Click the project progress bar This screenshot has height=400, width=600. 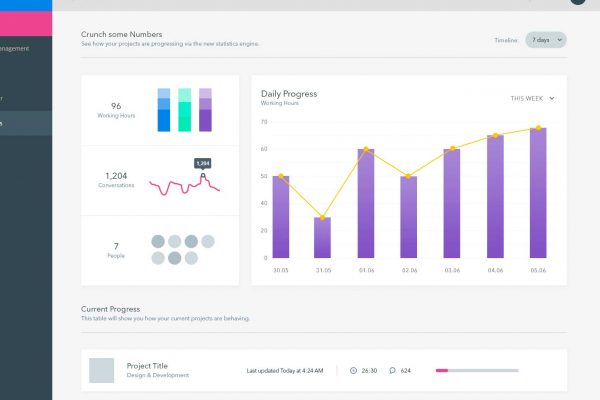click(476, 371)
